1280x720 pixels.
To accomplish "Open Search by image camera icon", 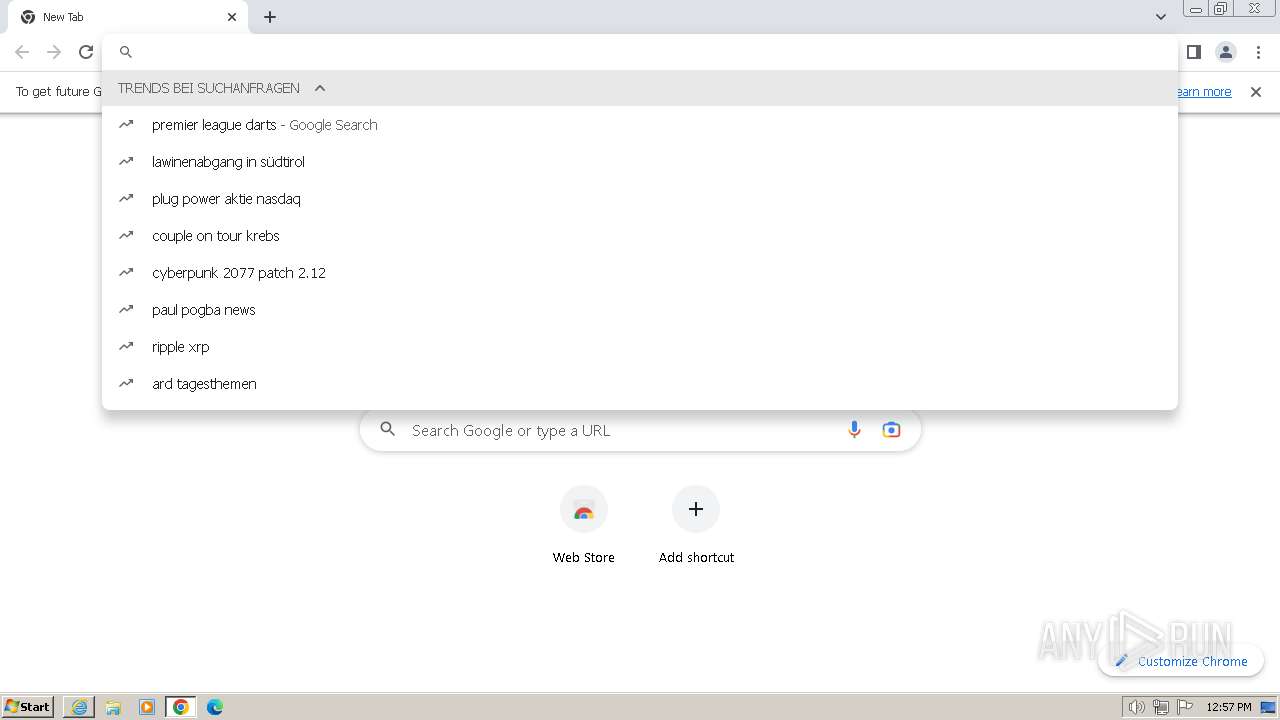I will [891, 430].
